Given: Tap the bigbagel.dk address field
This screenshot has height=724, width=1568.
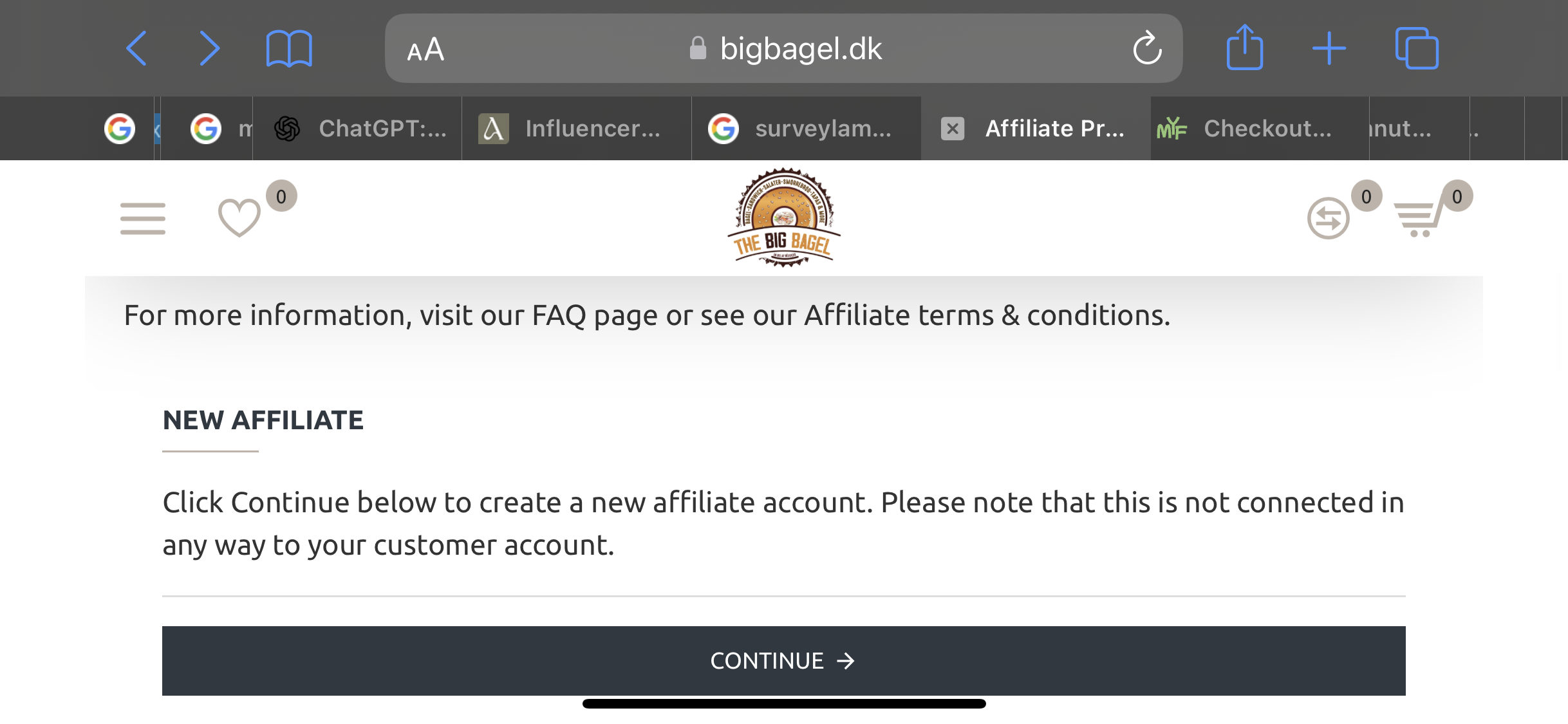Looking at the screenshot, I should coord(784,48).
